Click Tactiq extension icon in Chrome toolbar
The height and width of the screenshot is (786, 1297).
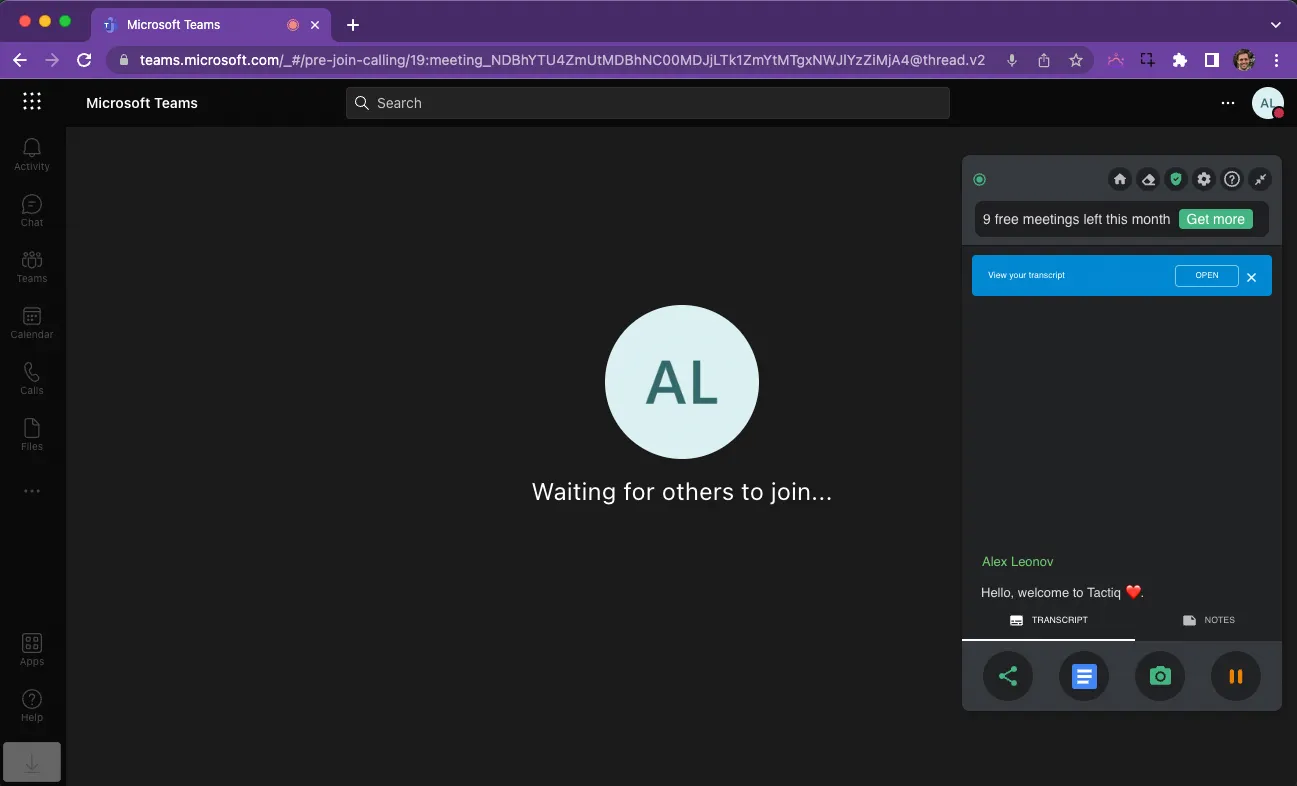click(x=1116, y=60)
